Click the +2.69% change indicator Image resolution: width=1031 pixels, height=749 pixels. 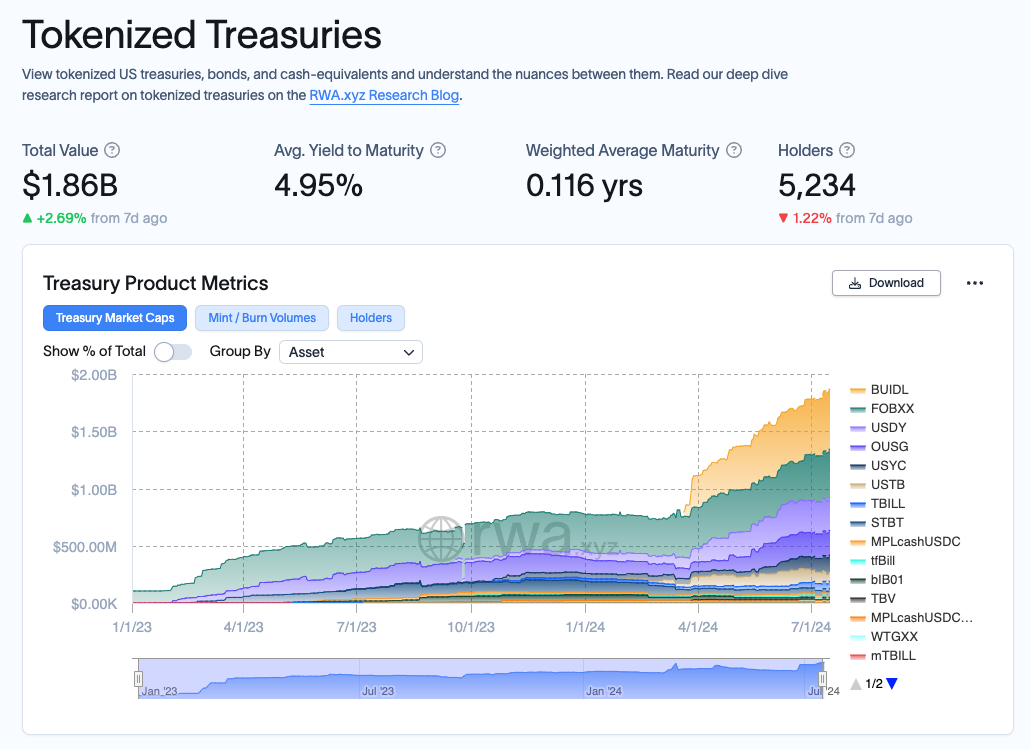(x=55, y=218)
